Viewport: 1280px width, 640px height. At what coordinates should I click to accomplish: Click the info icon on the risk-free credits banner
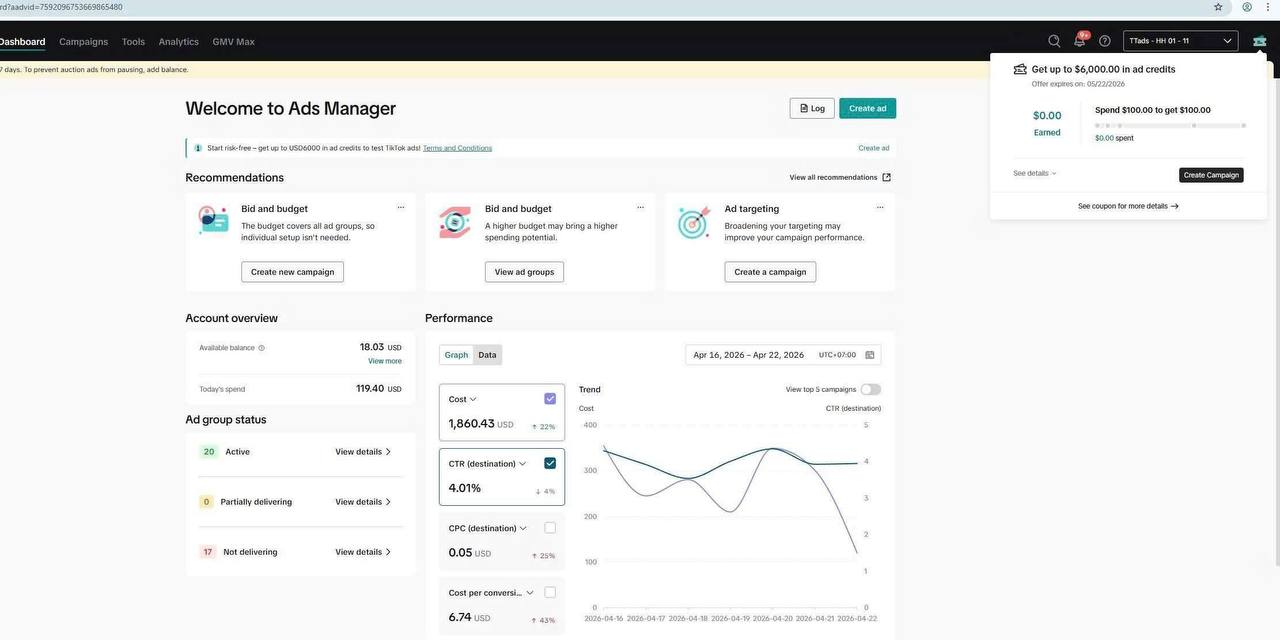point(198,148)
